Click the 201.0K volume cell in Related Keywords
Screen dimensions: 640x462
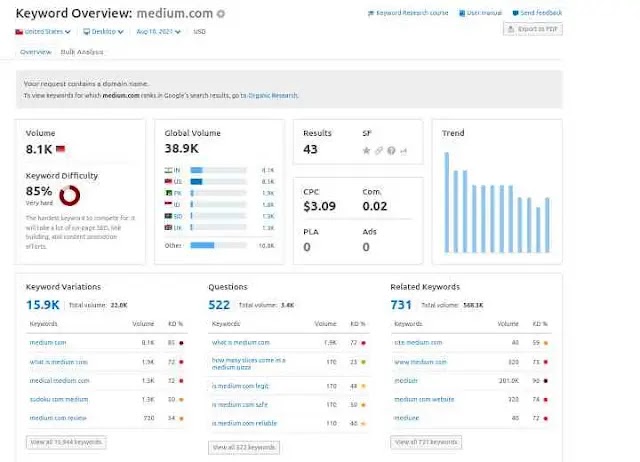point(509,380)
